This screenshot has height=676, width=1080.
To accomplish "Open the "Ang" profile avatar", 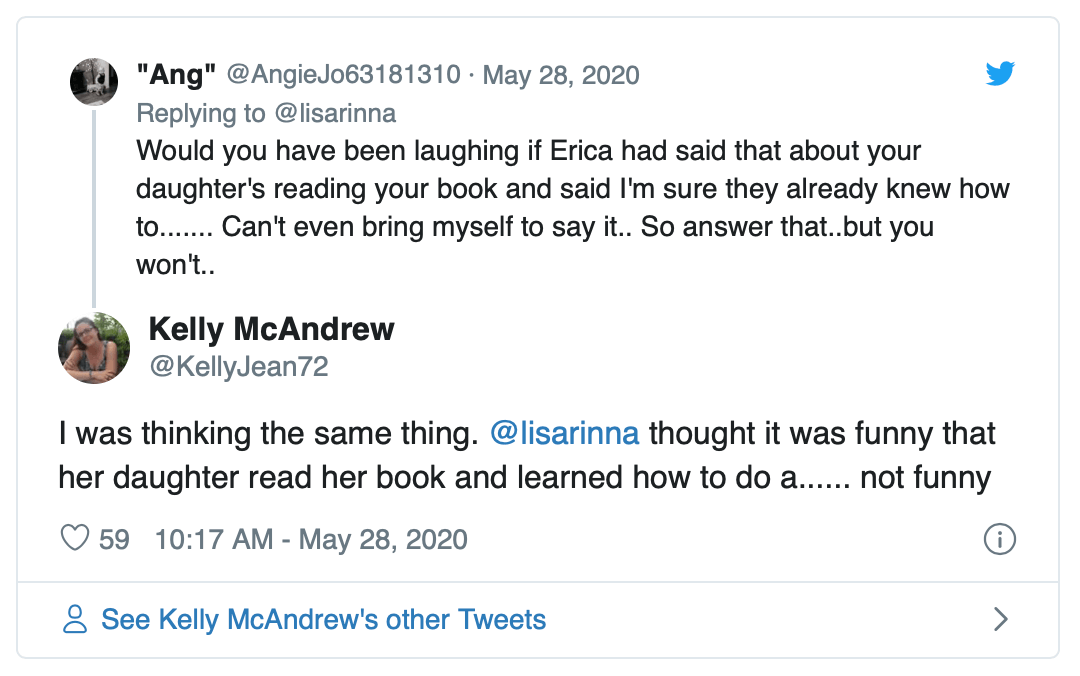I will pos(94,82).
